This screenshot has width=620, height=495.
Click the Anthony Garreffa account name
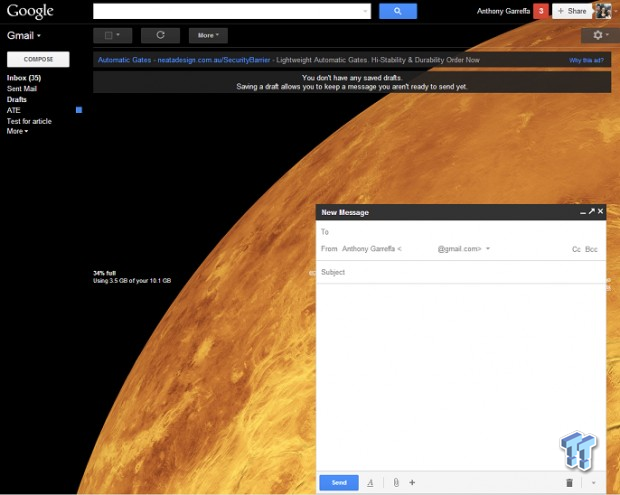point(503,11)
